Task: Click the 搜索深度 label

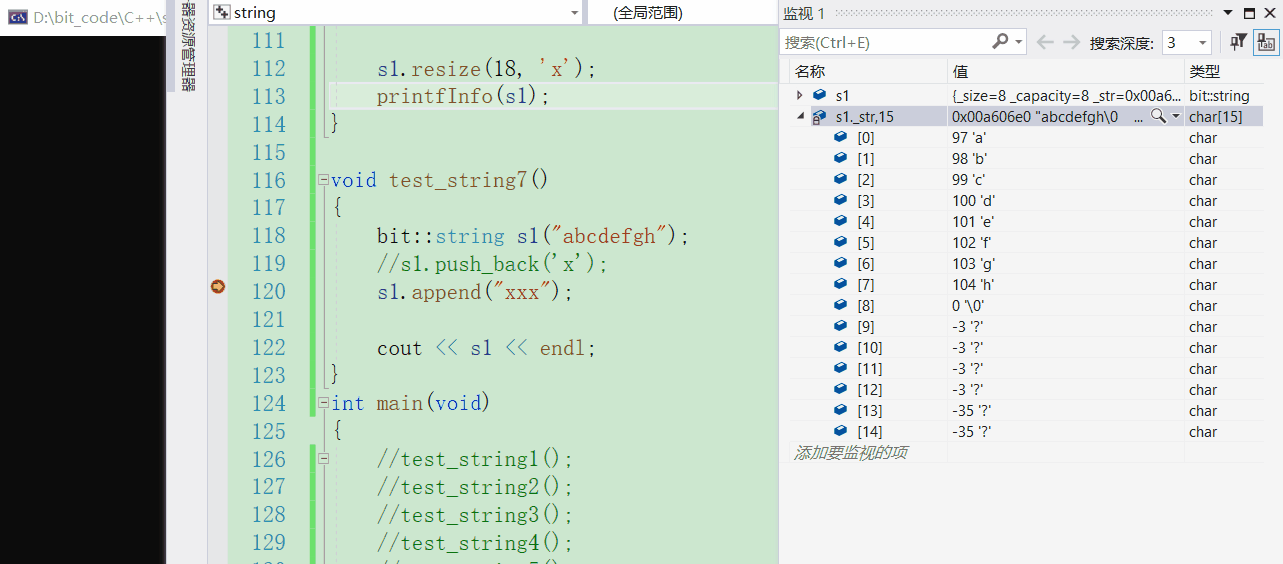Action: coord(1122,43)
